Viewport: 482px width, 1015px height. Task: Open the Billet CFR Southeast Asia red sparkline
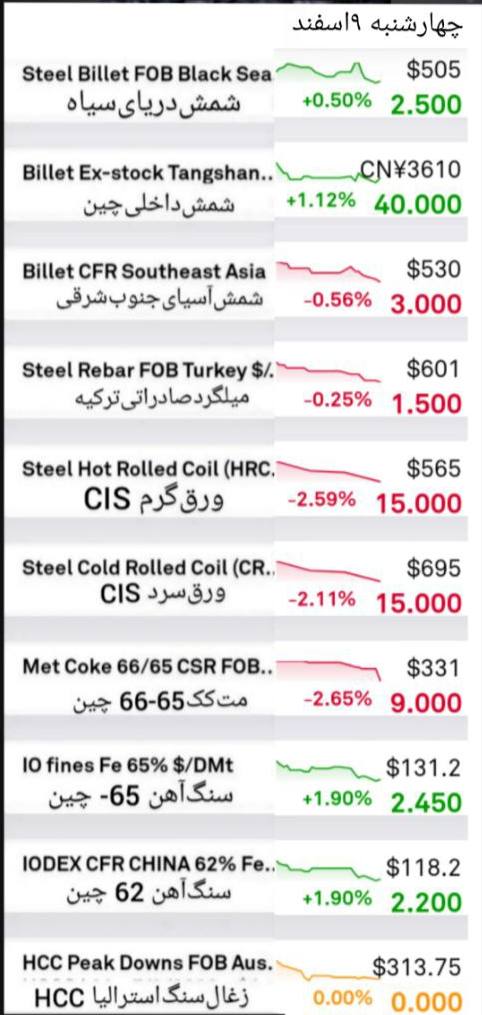329,271
